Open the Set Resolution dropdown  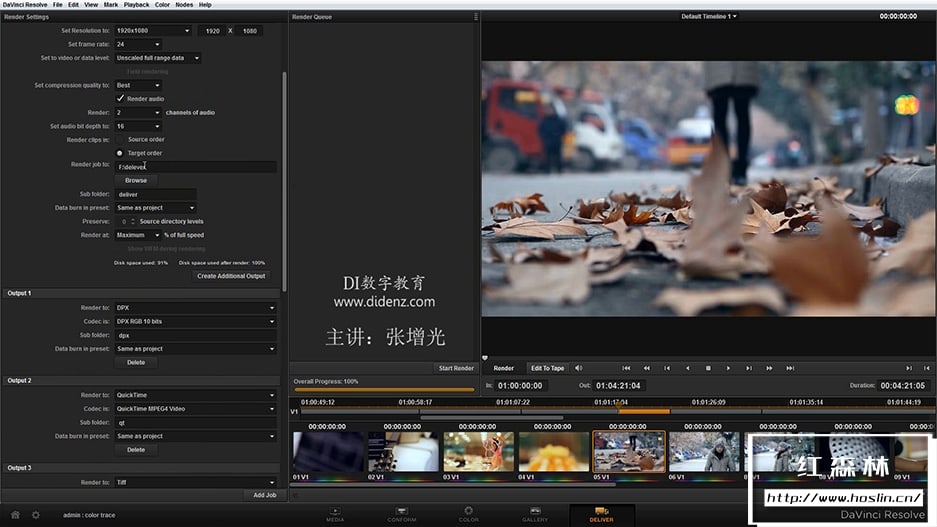coord(153,30)
